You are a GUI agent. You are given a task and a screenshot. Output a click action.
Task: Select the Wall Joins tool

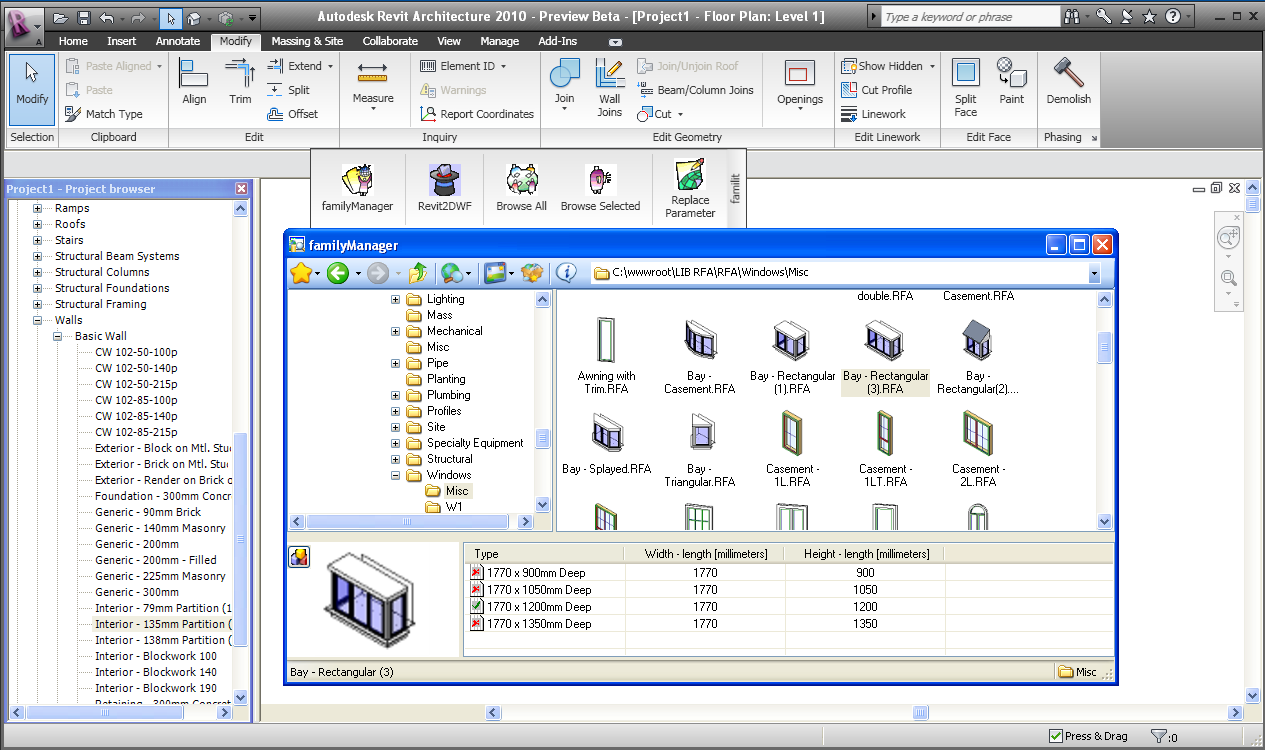(x=610, y=87)
